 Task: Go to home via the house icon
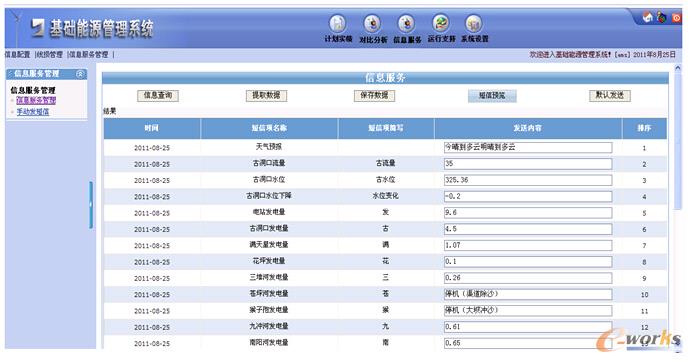coord(647,17)
